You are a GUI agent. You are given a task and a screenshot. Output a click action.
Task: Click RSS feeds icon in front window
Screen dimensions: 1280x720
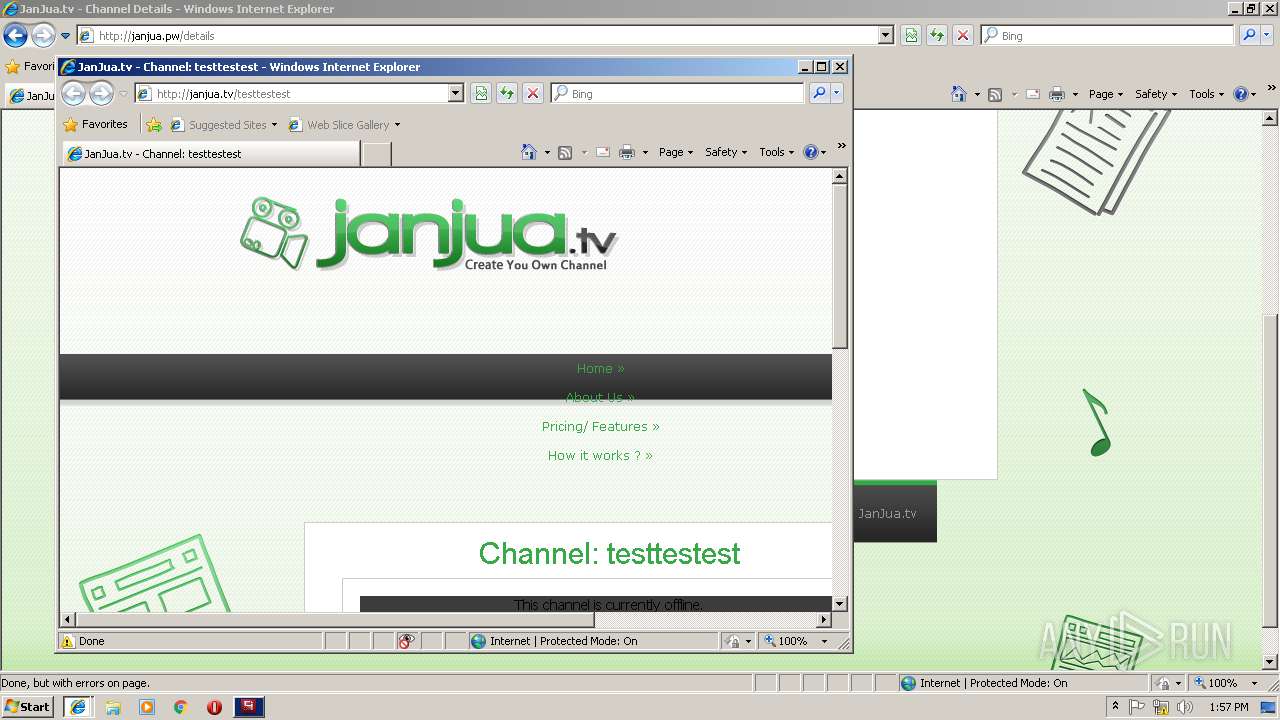tap(565, 152)
